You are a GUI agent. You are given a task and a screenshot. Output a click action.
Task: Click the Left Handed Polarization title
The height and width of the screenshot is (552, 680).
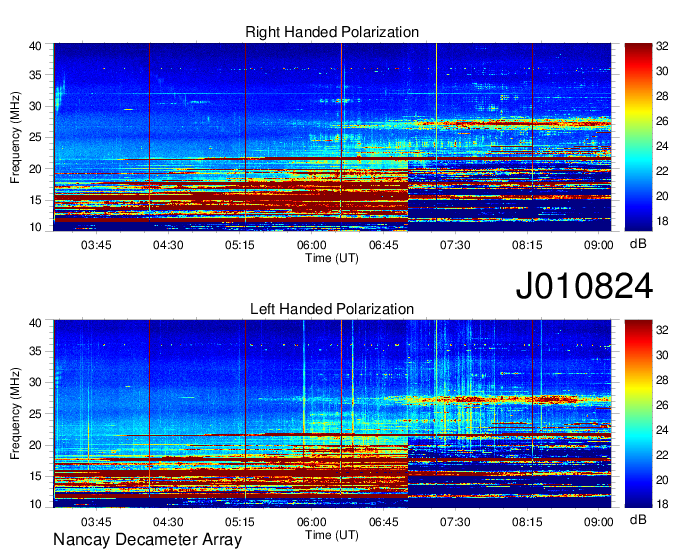pyautogui.click(x=332, y=309)
